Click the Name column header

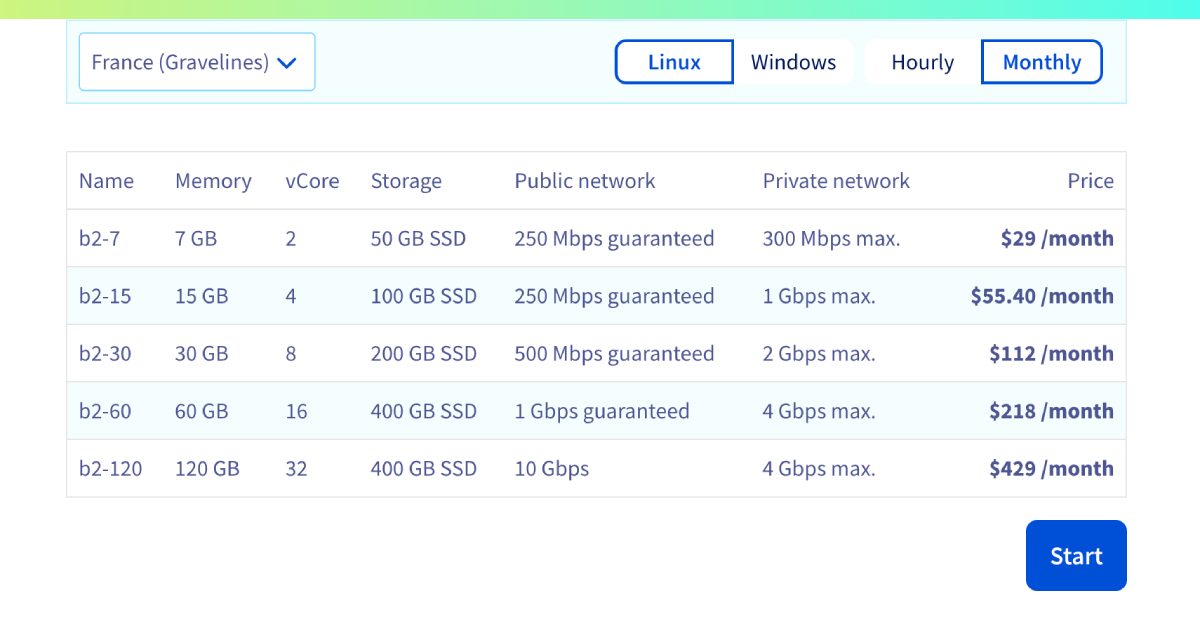(x=107, y=181)
